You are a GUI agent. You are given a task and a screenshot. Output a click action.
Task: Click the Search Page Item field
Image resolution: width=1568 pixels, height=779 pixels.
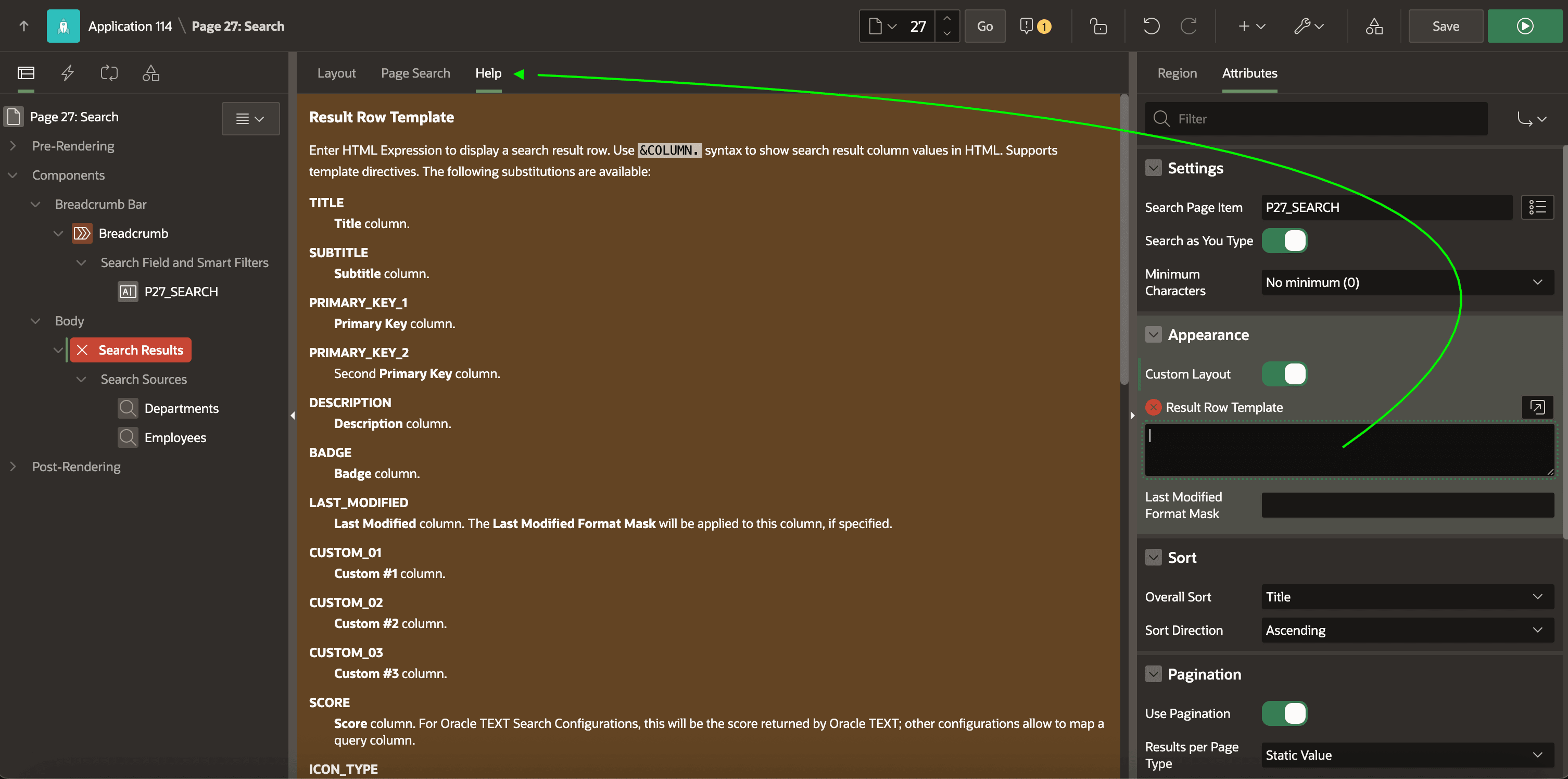1386,207
